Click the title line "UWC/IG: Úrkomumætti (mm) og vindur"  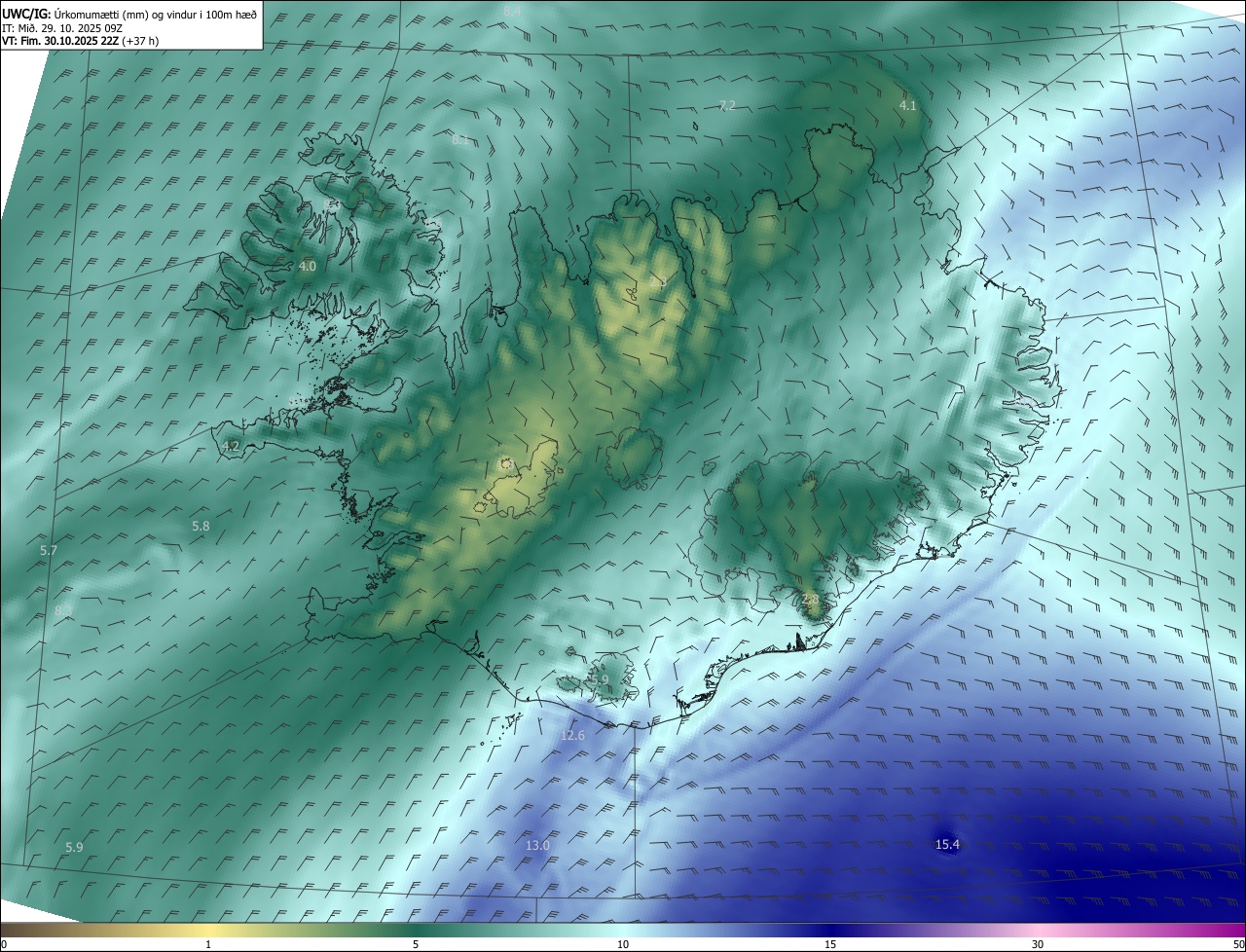pyautogui.click(x=129, y=14)
